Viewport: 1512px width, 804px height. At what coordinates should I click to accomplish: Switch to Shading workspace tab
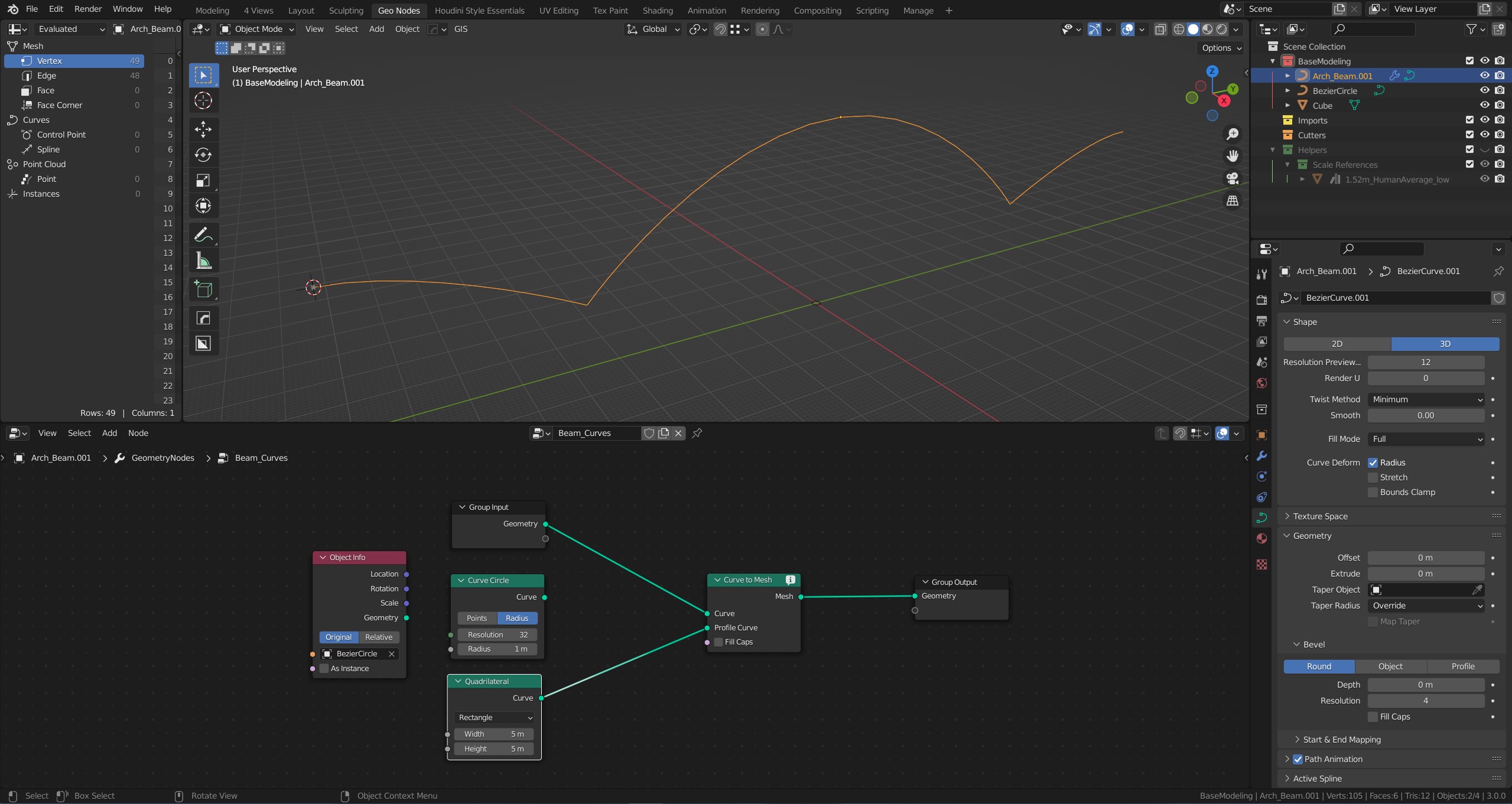click(658, 11)
